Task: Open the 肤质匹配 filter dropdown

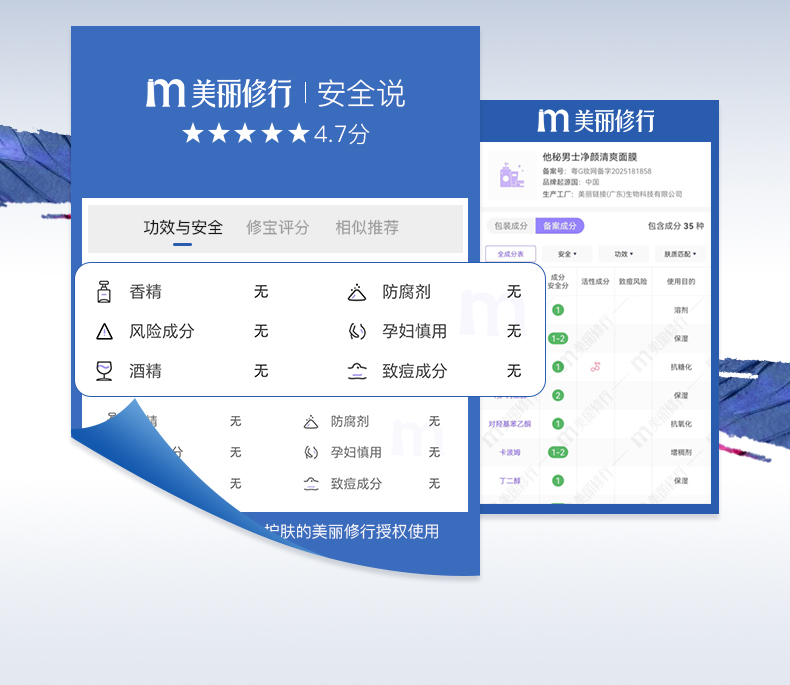Action: (x=680, y=254)
